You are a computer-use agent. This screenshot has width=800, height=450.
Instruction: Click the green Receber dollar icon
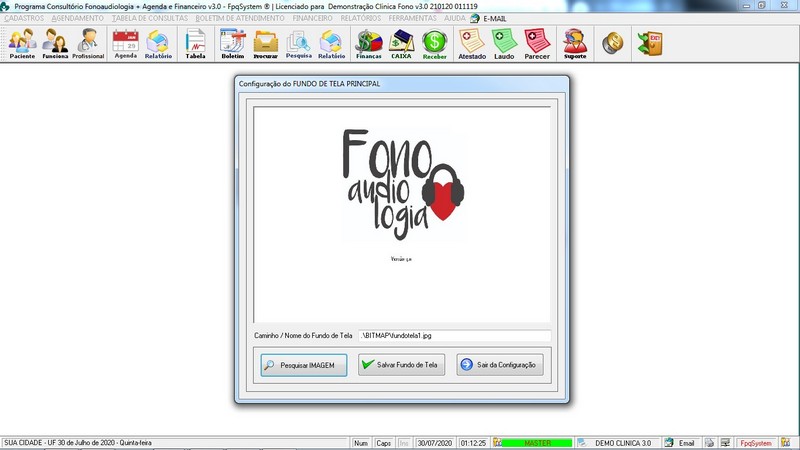(x=435, y=44)
